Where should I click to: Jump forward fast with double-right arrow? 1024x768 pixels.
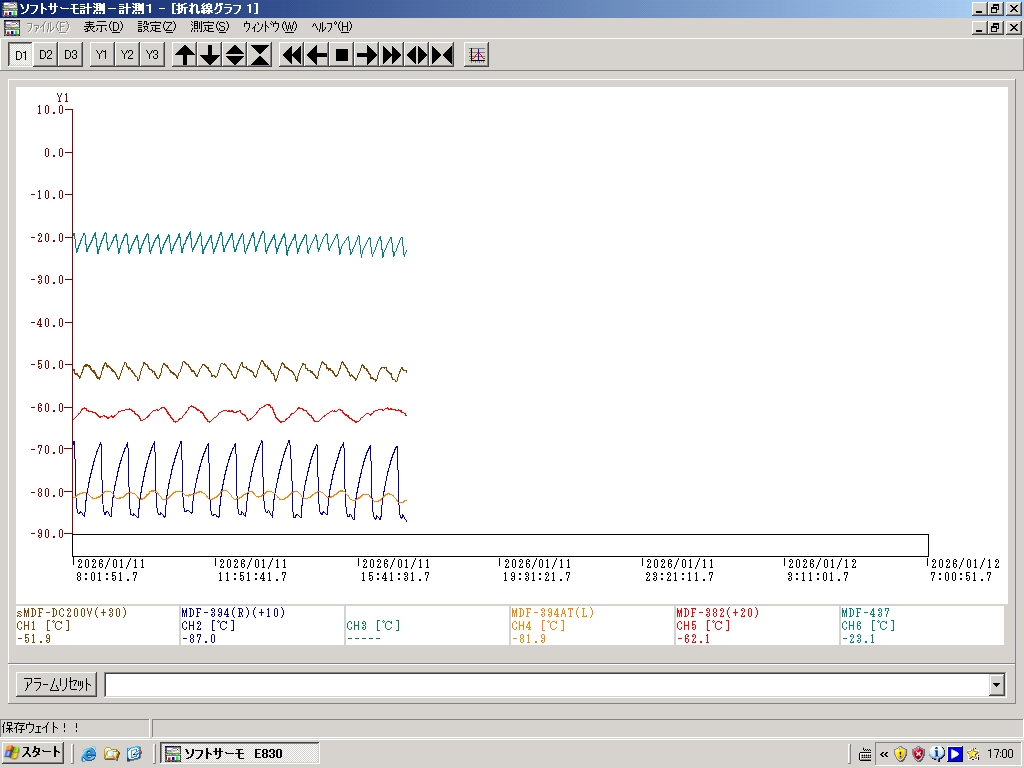pyautogui.click(x=392, y=55)
